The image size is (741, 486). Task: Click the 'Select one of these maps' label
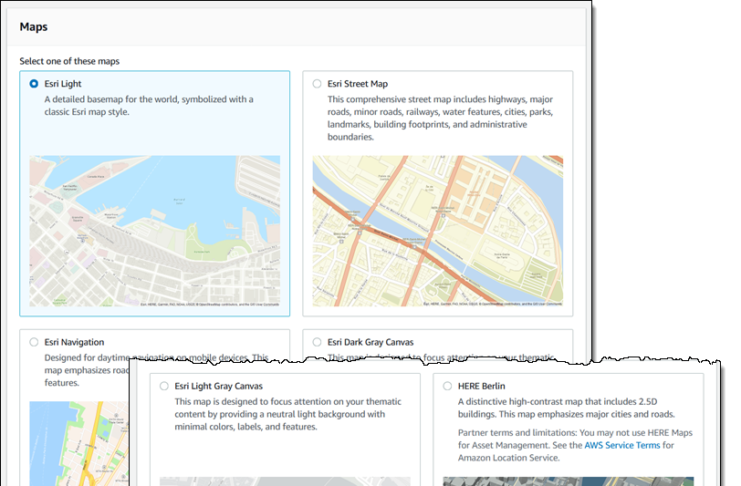pyautogui.click(x=69, y=61)
